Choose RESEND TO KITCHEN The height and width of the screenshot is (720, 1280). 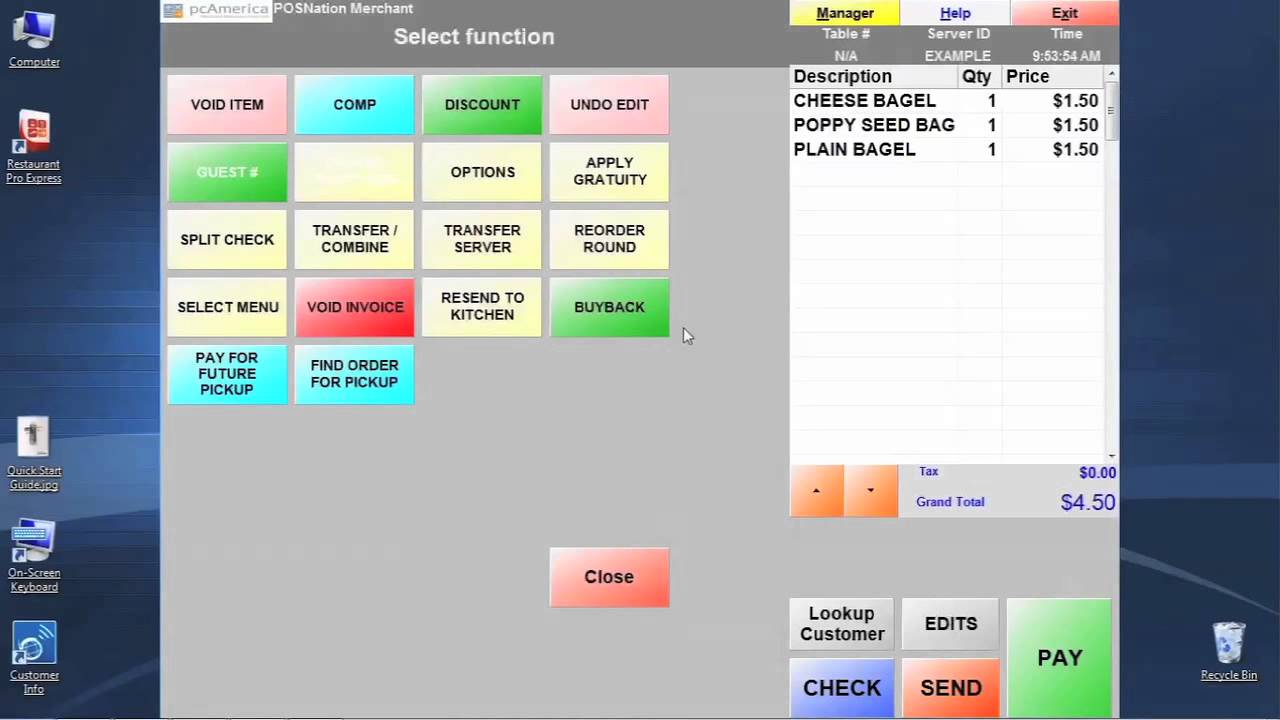[x=482, y=307]
